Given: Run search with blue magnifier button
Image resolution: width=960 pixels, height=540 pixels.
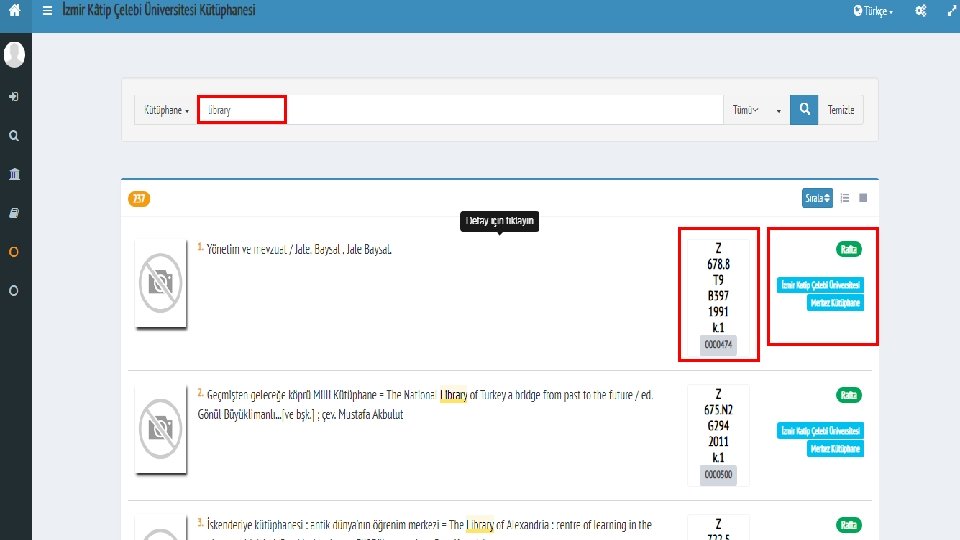Looking at the screenshot, I should click(x=804, y=110).
